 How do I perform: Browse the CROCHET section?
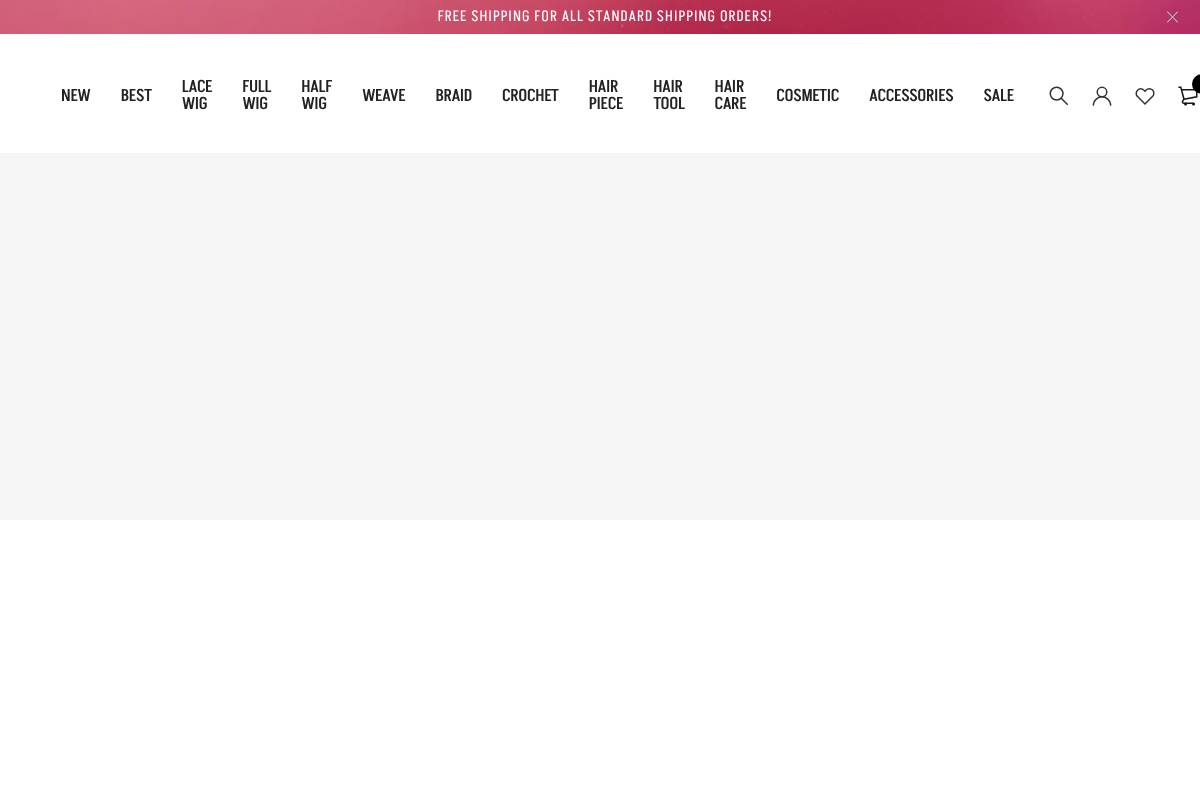pyautogui.click(x=530, y=94)
